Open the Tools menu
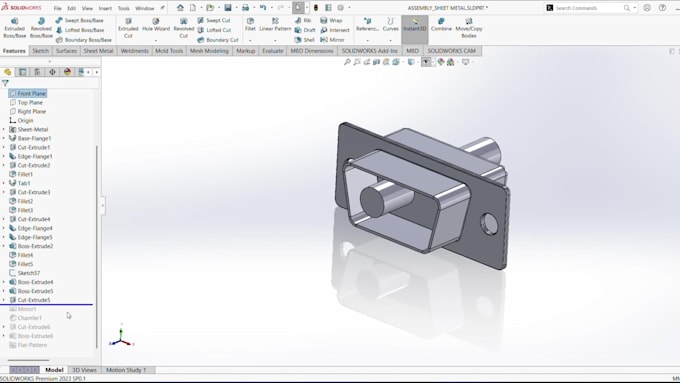 pyautogui.click(x=124, y=8)
